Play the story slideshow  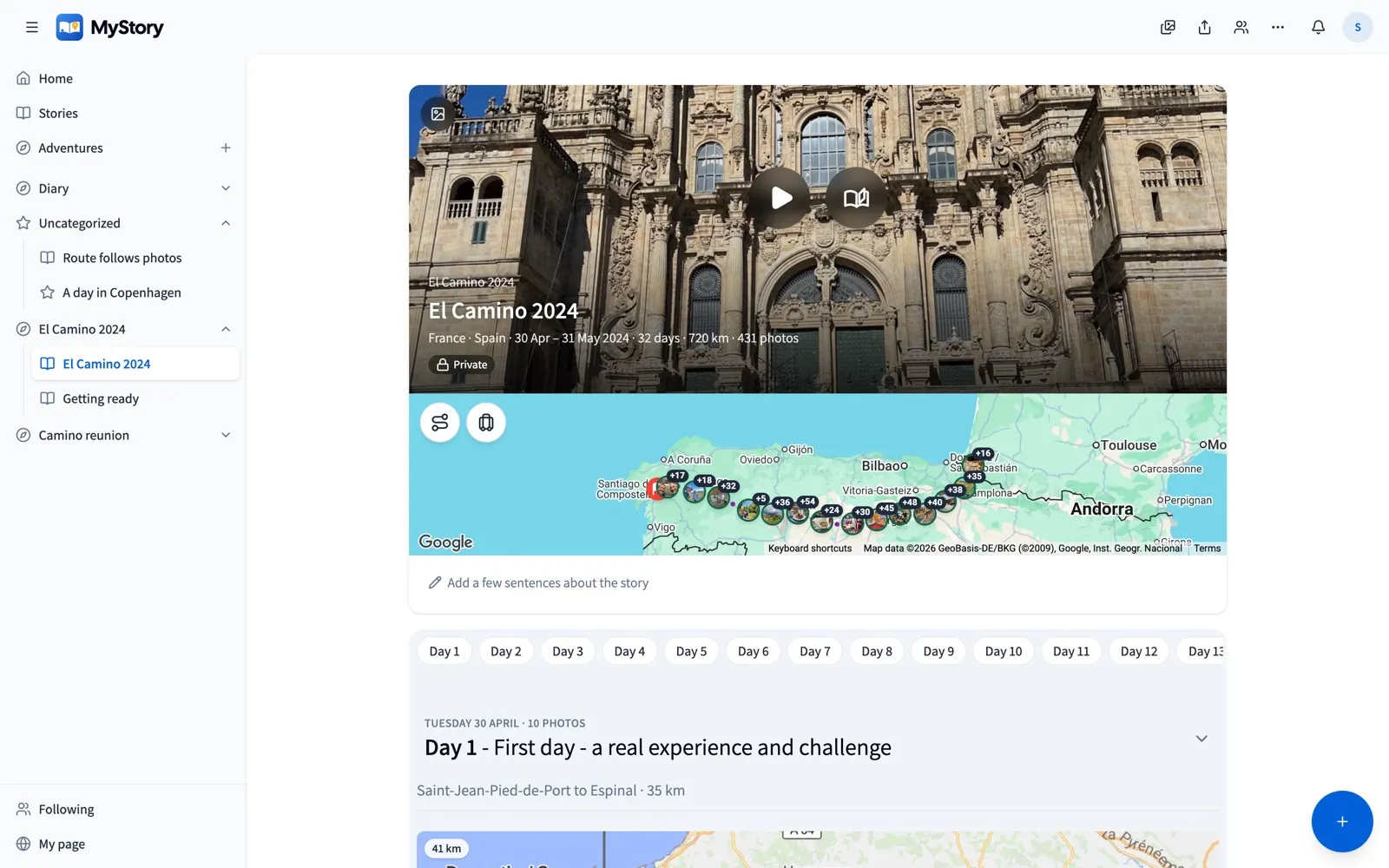(x=780, y=198)
